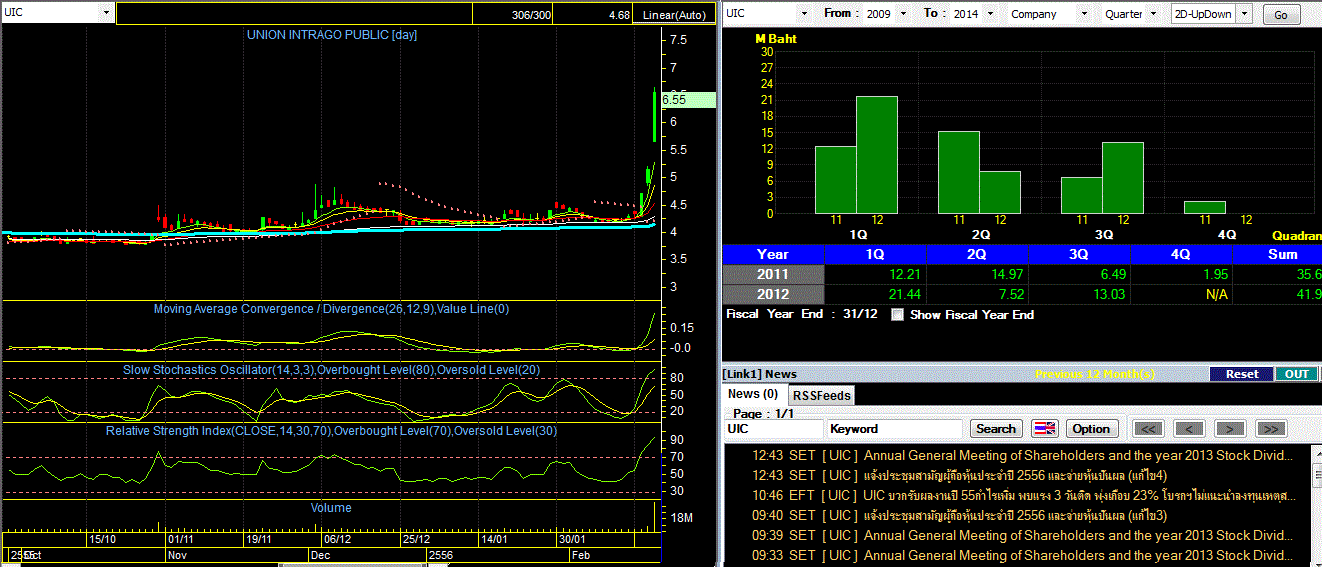Viewport: 1322px width, 567px height.
Task: Go to previous news page (<)
Action: click(x=1189, y=429)
